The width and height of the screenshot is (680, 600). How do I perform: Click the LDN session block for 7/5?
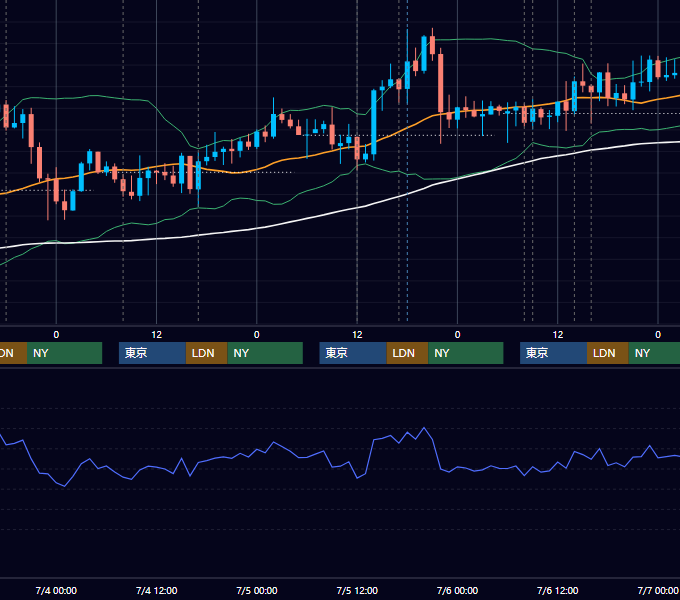(407, 353)
